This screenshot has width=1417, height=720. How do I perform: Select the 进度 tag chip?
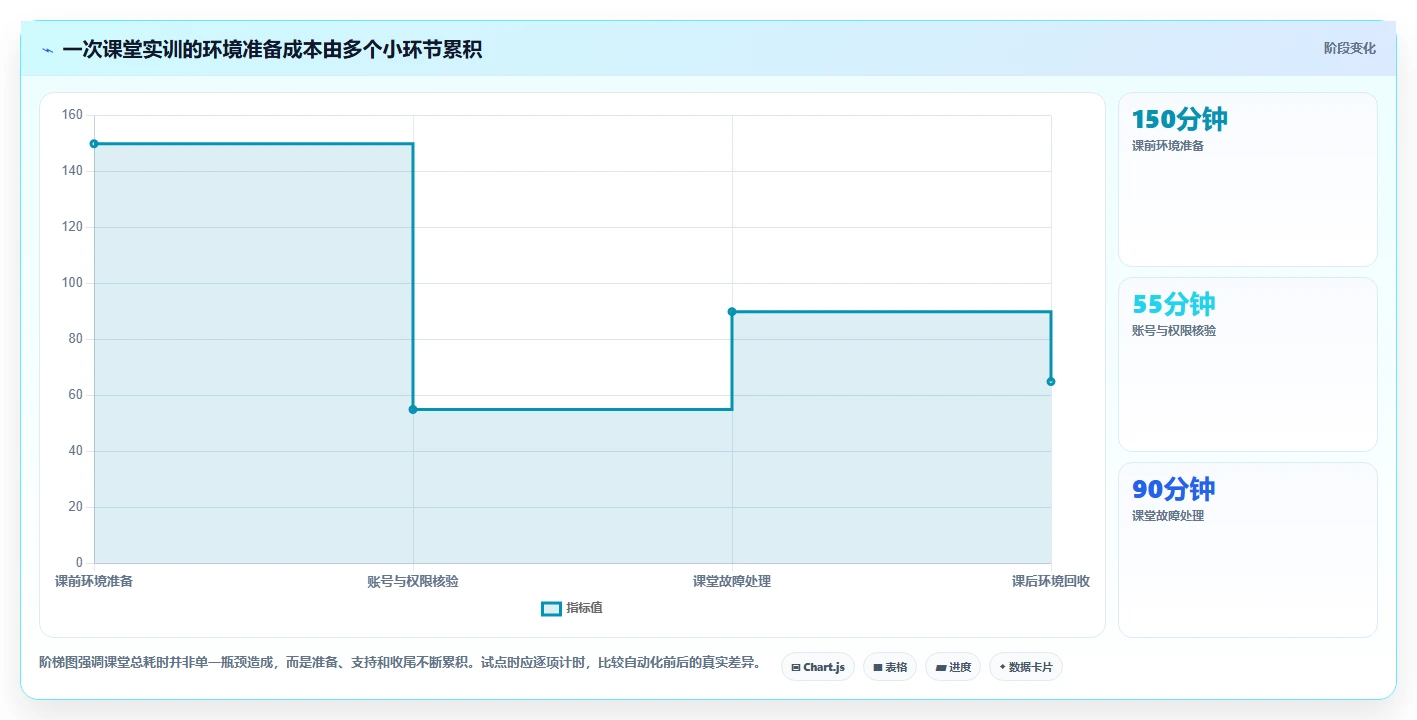953,667
